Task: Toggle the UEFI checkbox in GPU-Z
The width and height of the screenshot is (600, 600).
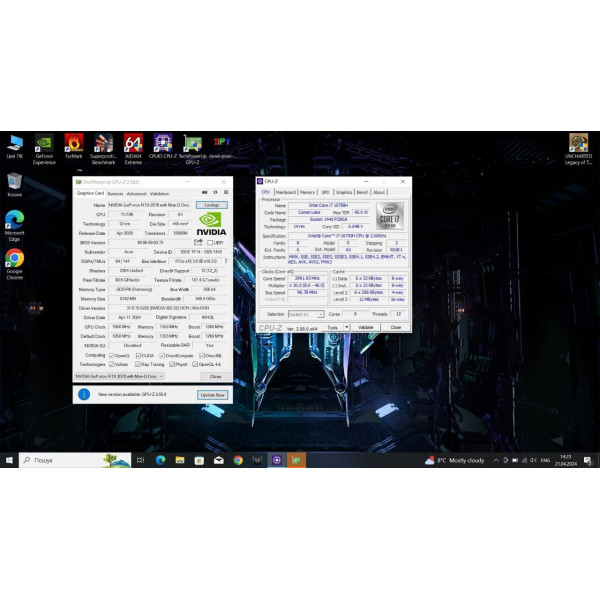Action: click(x=210, y=243)
